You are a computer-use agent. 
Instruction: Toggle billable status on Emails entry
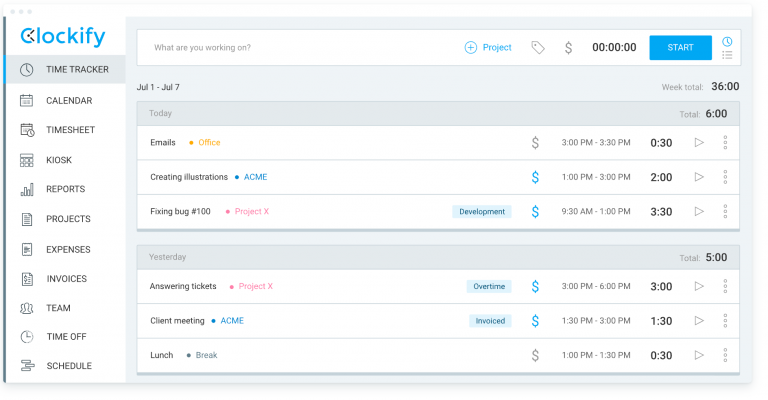click(535, 143)
